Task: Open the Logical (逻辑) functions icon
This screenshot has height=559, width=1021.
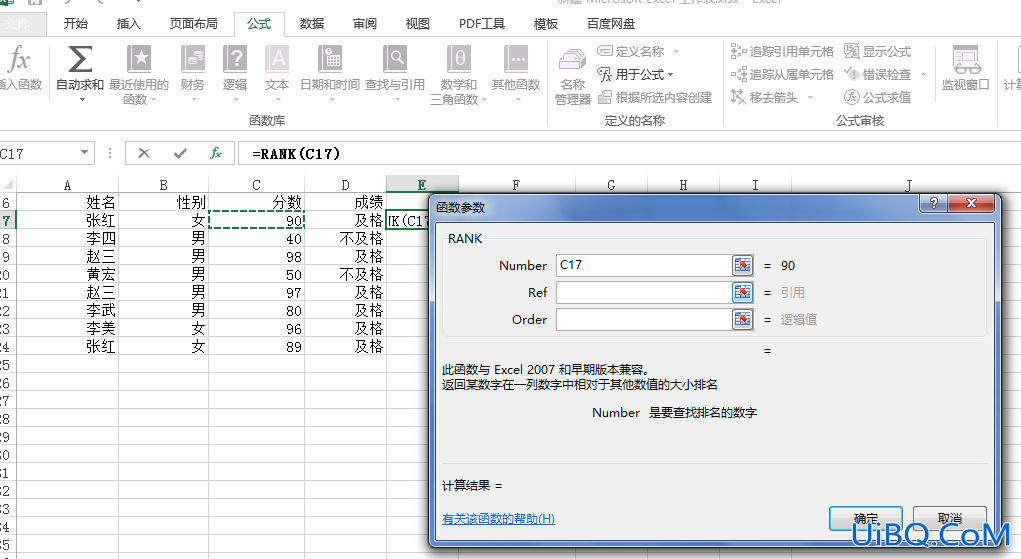Action: [235, 59]
